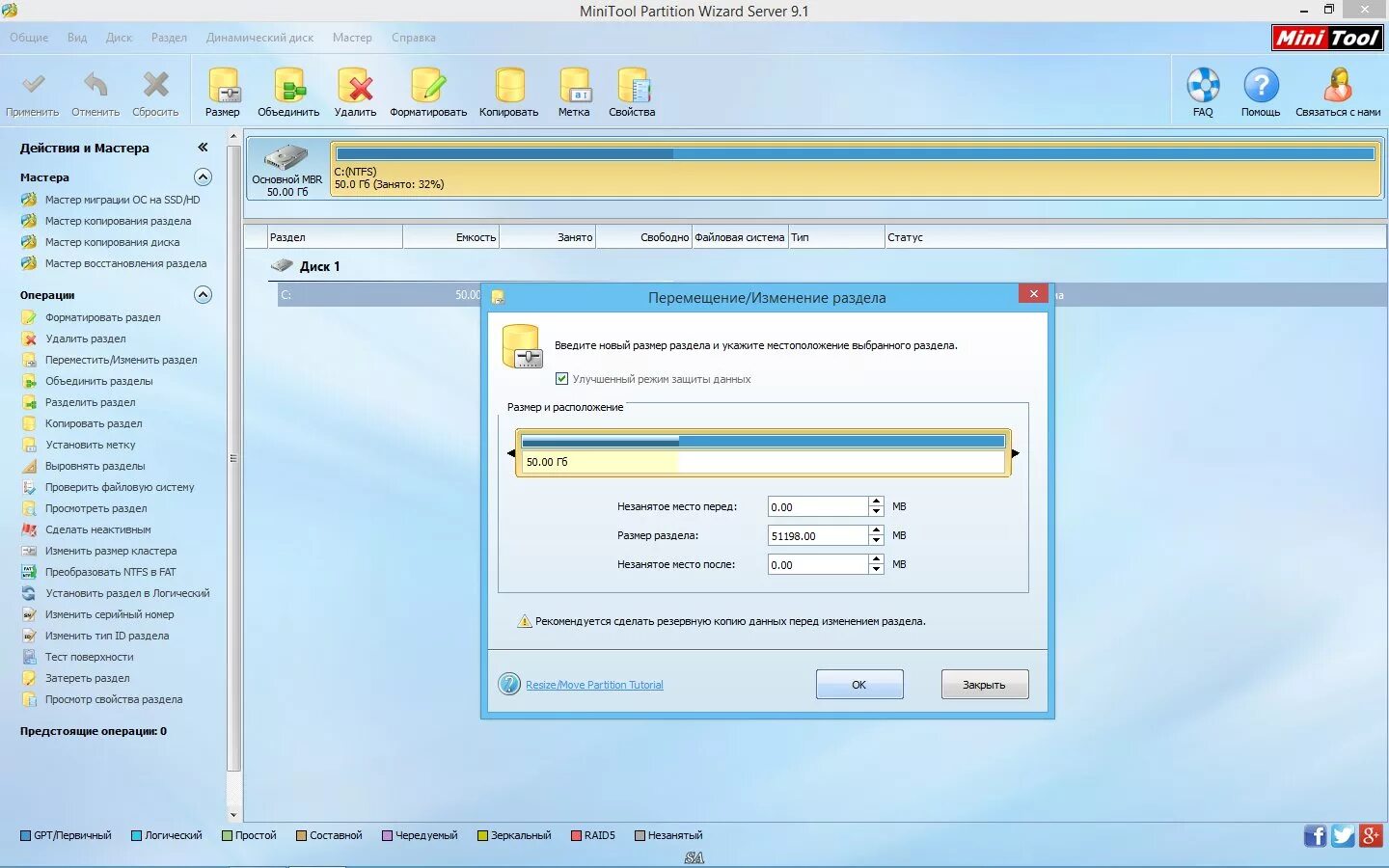
Task: Click the help icon beside tutorial link
Action: click(x=508, y=684)
